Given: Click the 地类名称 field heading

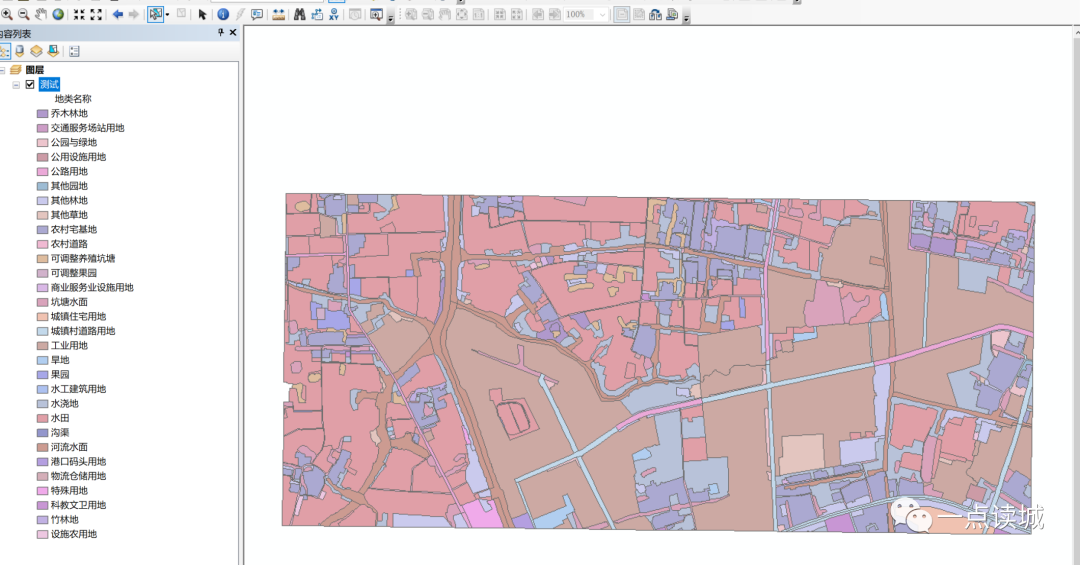Looking at the screenshot, I should click(72, 99).
